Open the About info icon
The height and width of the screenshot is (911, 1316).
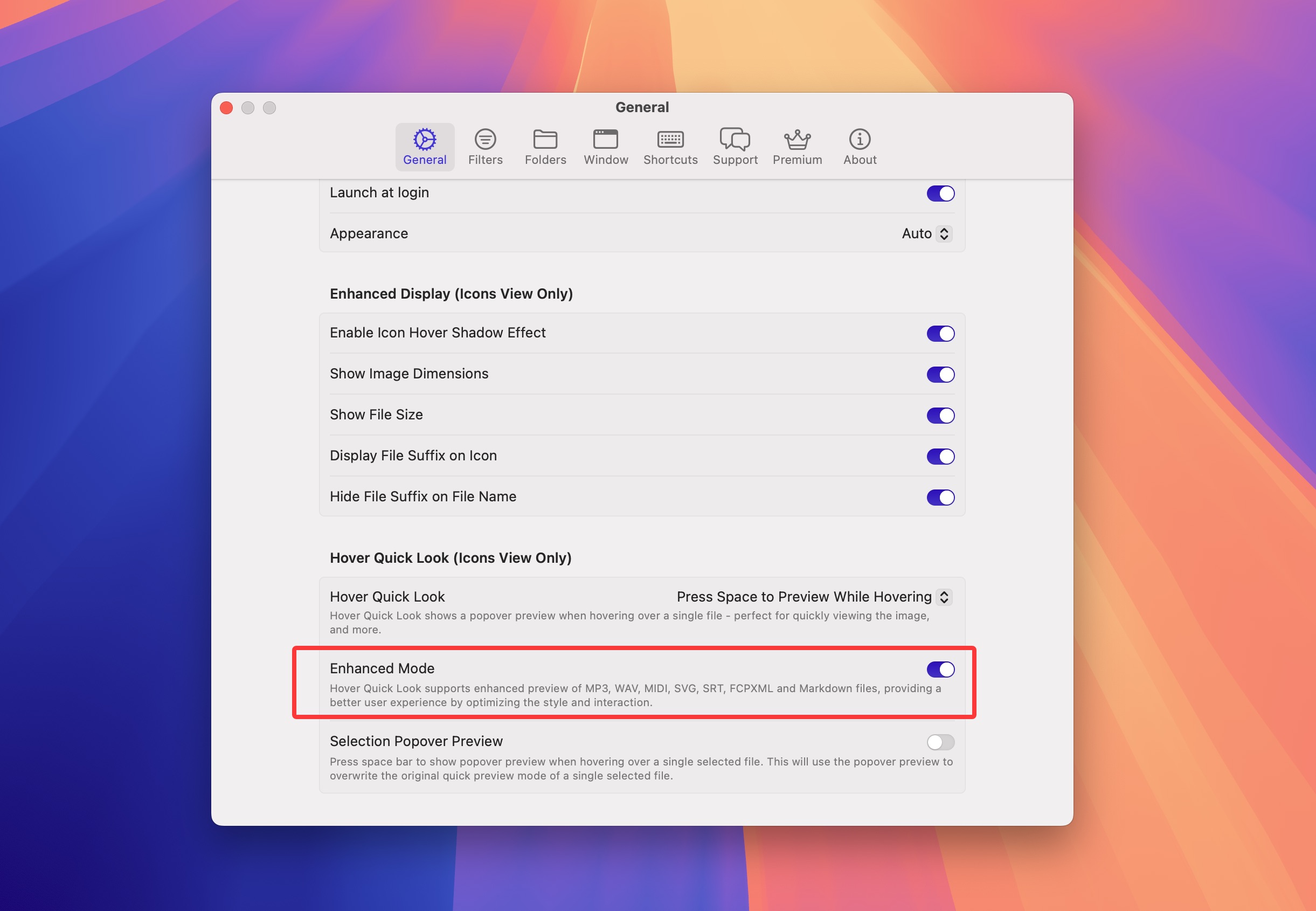click(x=860, y=139)
